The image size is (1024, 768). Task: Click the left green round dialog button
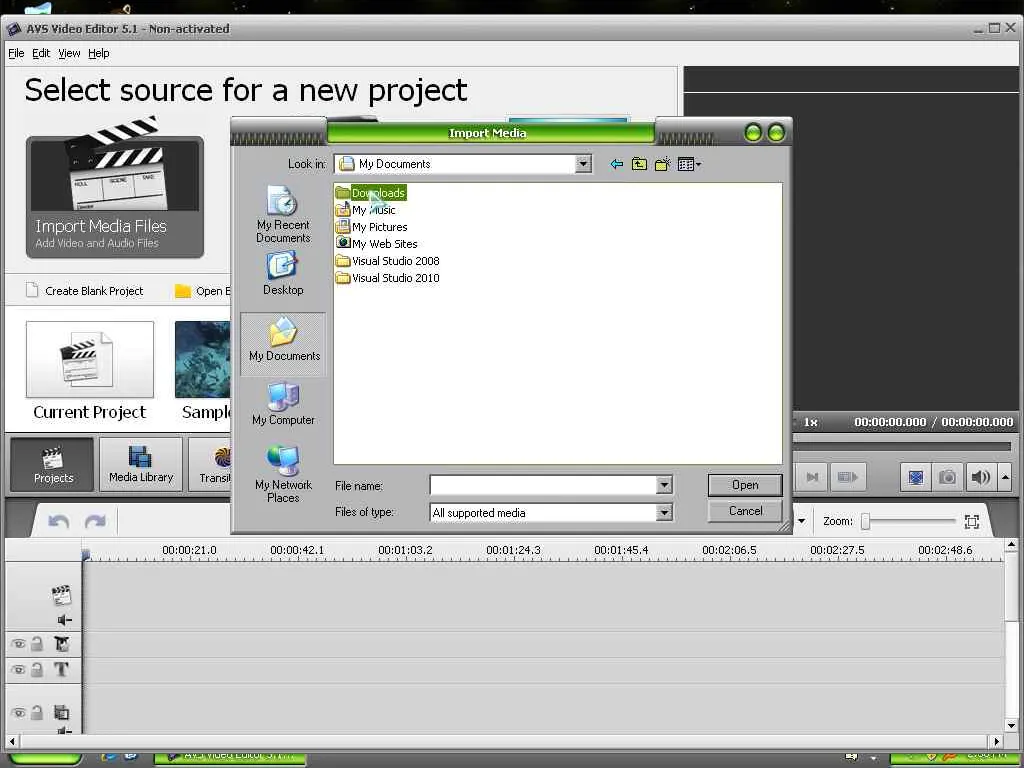753,133
